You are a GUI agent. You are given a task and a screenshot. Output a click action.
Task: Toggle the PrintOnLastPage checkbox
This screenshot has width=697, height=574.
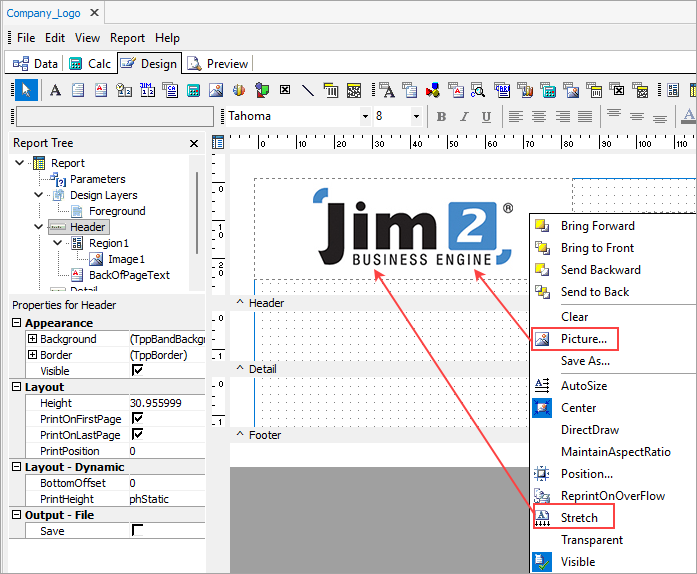pos(137,434)
